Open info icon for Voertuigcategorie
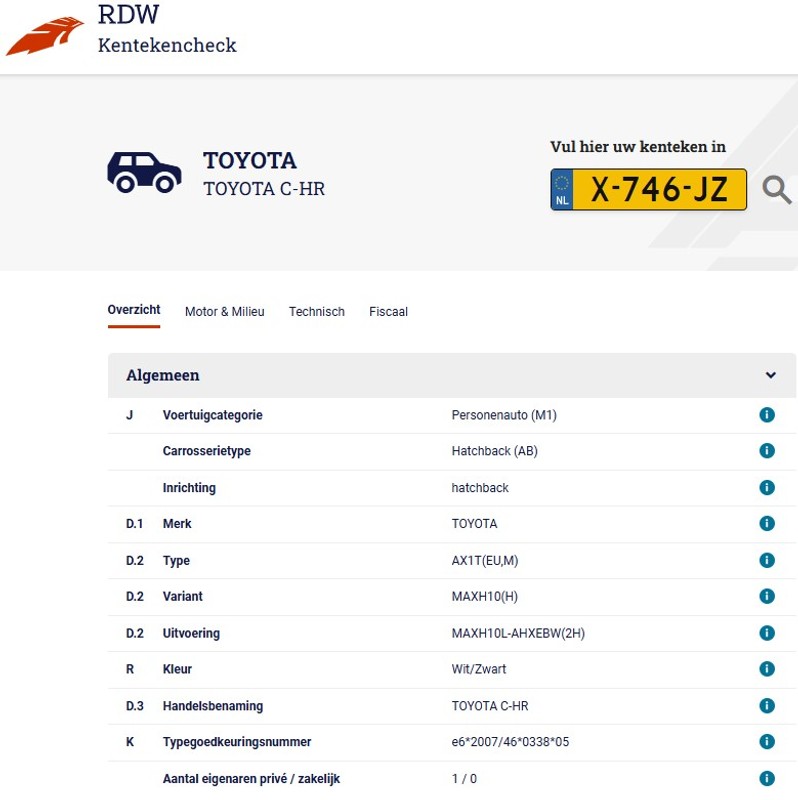 [x=767, y=415]
